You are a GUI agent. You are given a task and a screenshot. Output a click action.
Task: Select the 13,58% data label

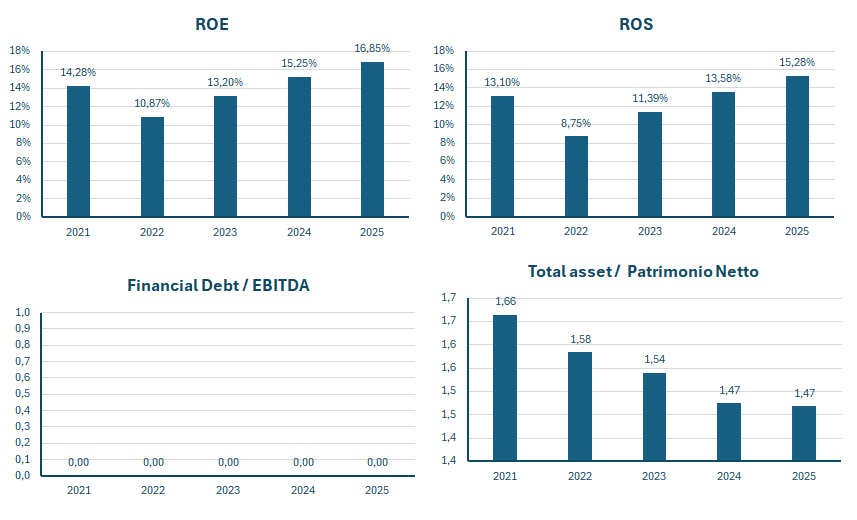click(723, 79)
